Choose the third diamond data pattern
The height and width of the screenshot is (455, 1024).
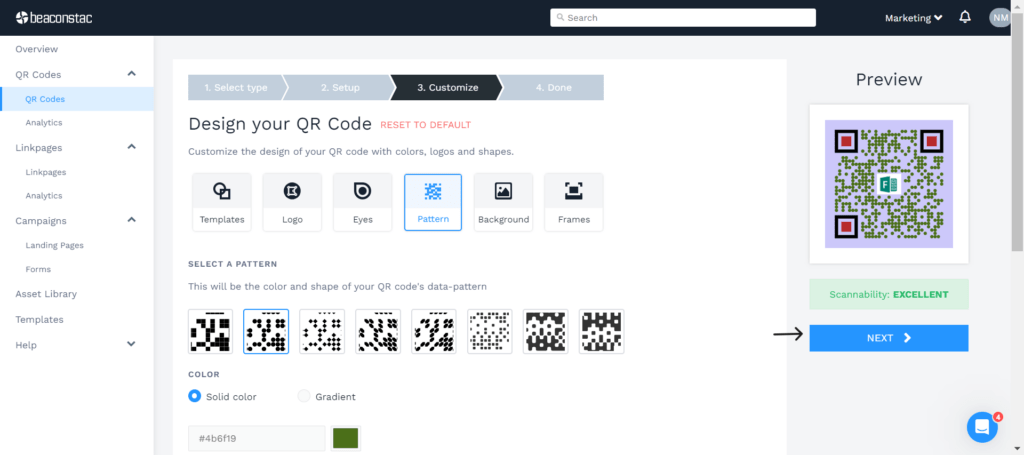[x=322, y=332]
